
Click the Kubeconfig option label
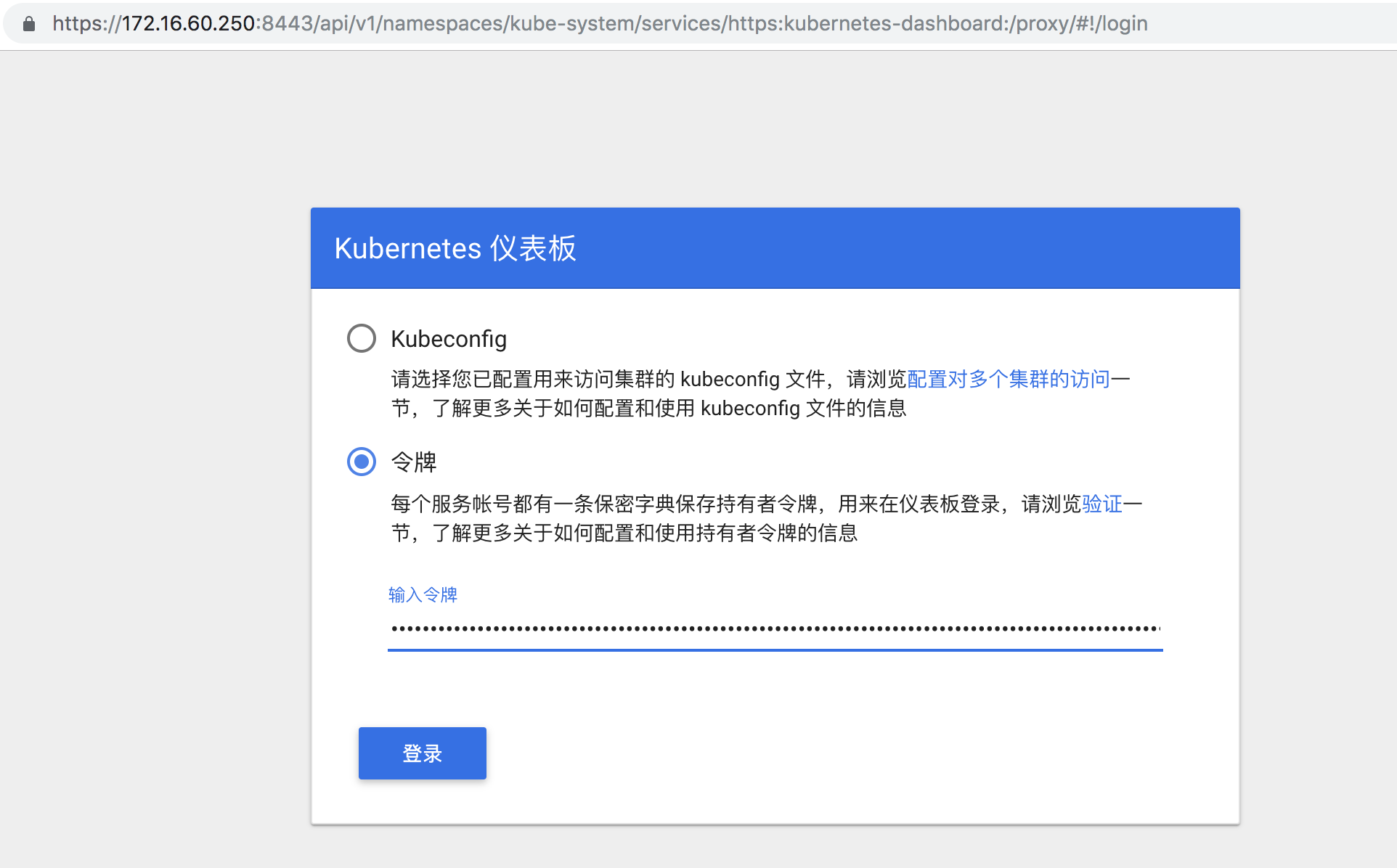pyautogui.click(x=449, y=339)
